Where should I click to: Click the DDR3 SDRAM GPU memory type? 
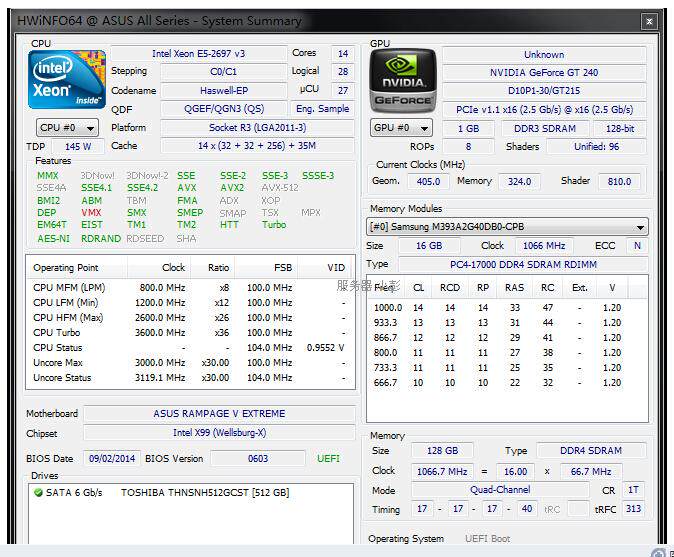click(544, 129)
